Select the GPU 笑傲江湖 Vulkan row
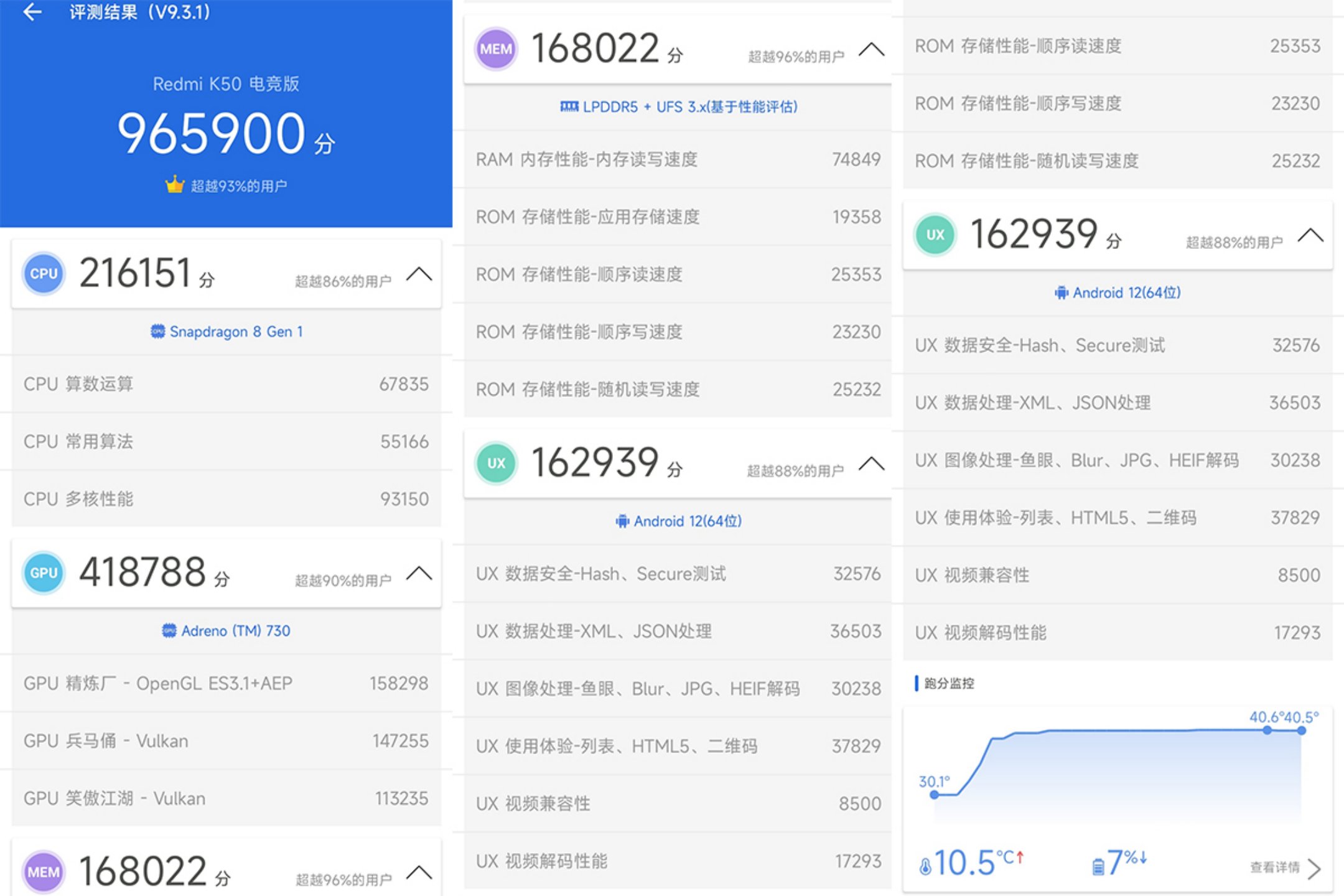Image resolution: width=1344 pixels, height=896 pixels. (x=226, y=798)
